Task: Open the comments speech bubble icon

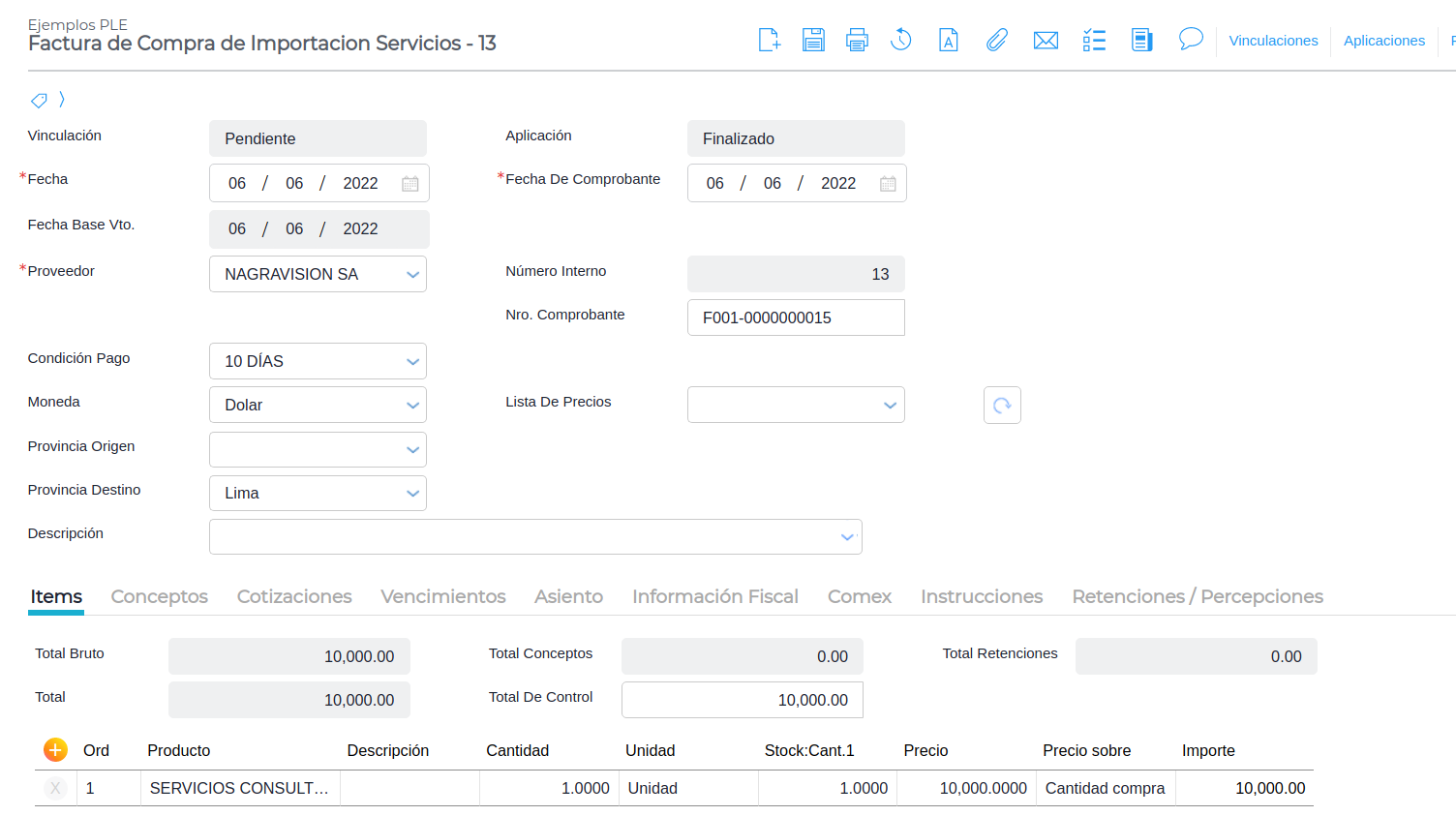Action: (1191, 39)
